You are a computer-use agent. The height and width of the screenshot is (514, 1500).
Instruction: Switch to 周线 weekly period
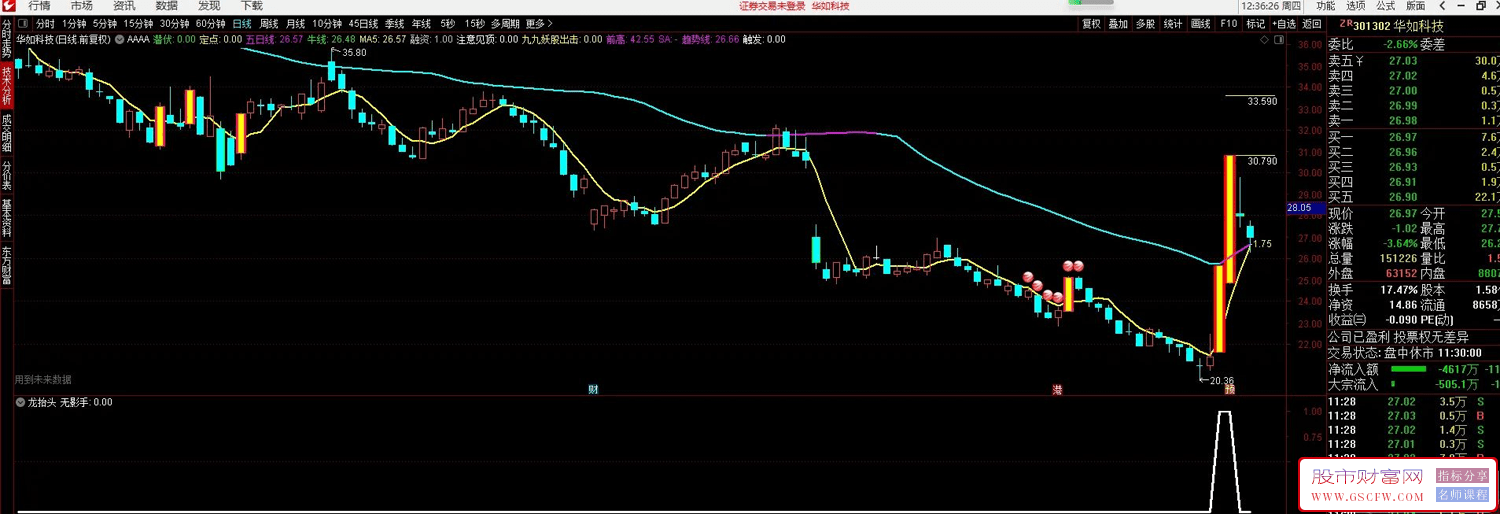(269, 23)
